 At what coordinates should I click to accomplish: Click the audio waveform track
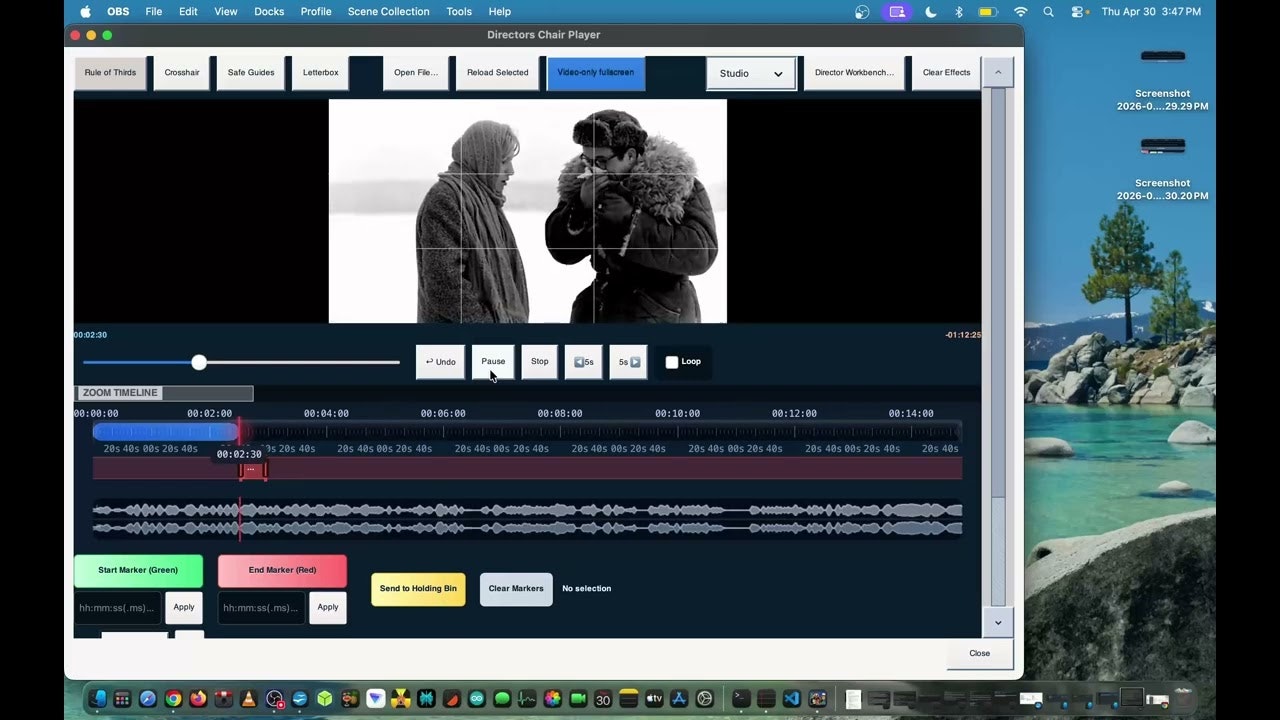(x=527, y=519)
